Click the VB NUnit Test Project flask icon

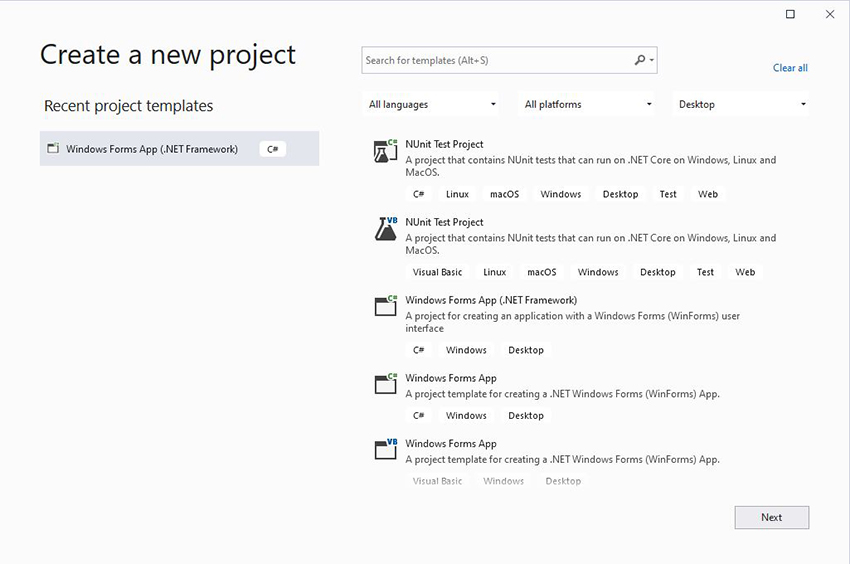coord(385,229)
